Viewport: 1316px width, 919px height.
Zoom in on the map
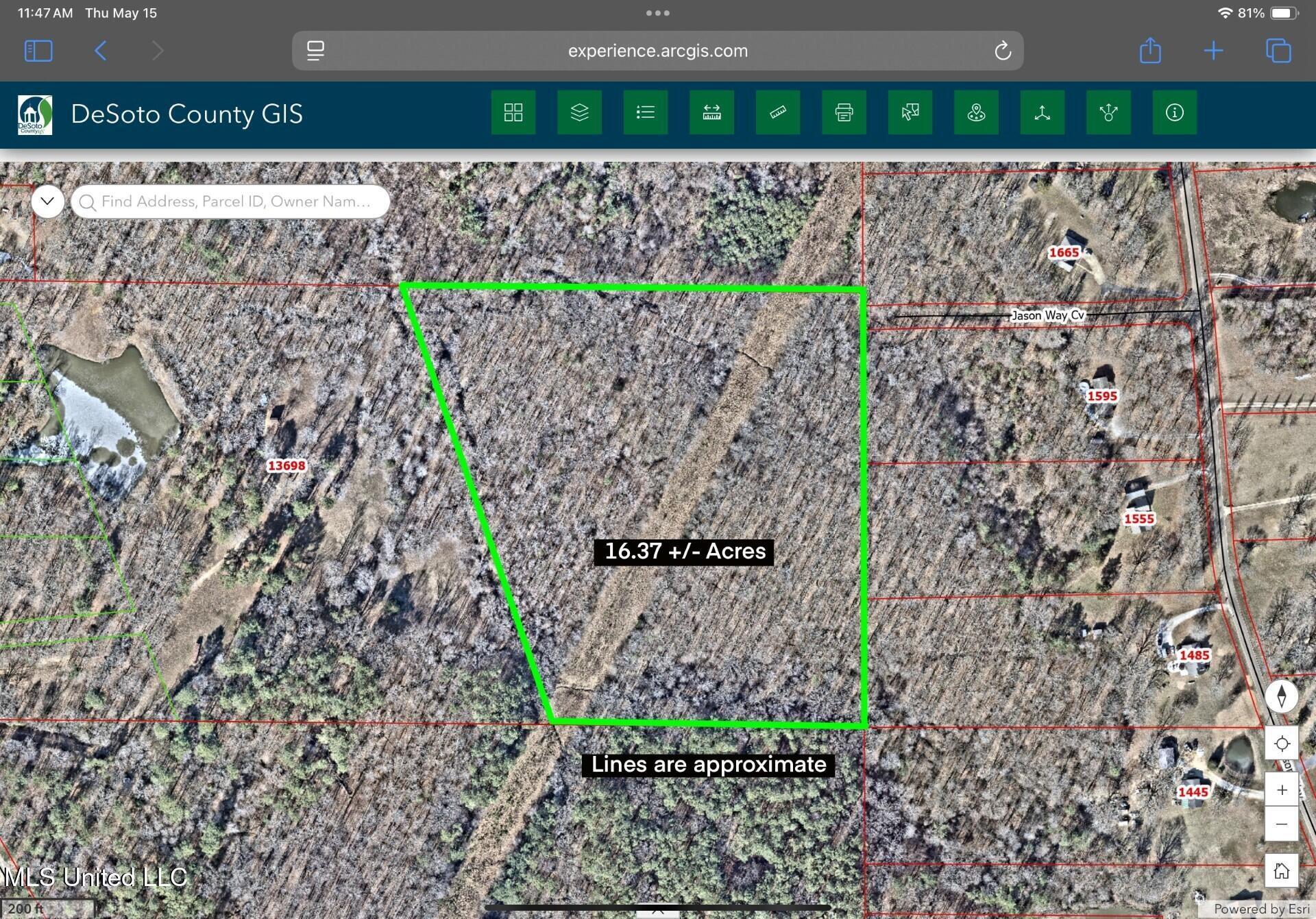tap(1281, 790)
